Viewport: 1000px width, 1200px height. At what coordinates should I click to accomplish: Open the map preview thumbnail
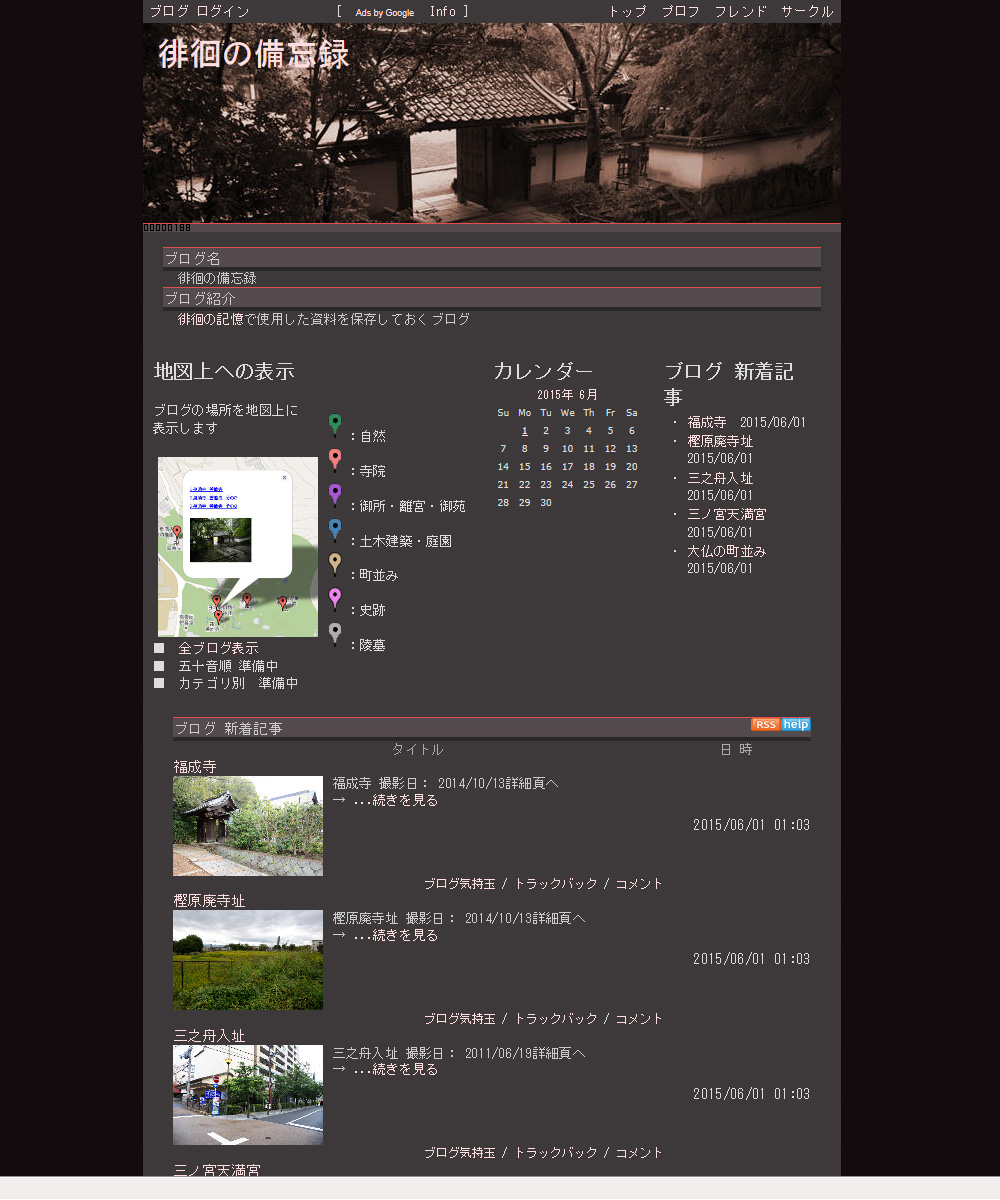click(238, 547)
